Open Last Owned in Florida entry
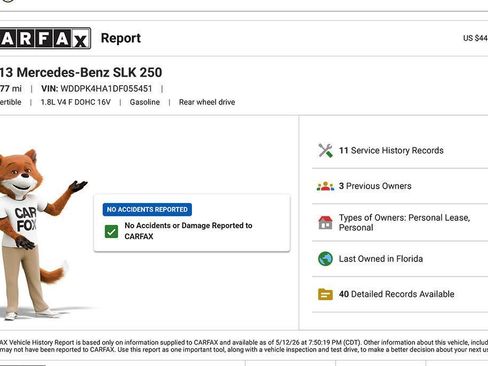 381,259
